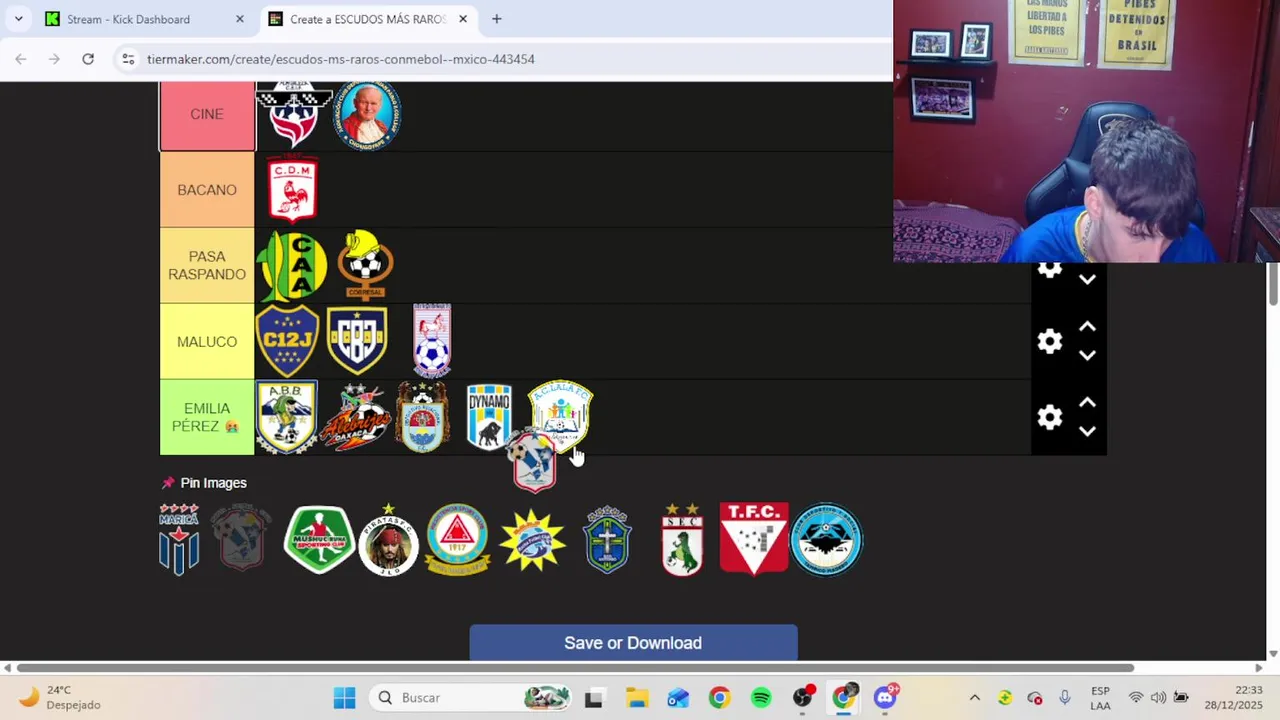Pick the round light-blue crest in pool
Viewport: 1280px width, 720px height.
[x=826, y=539]
